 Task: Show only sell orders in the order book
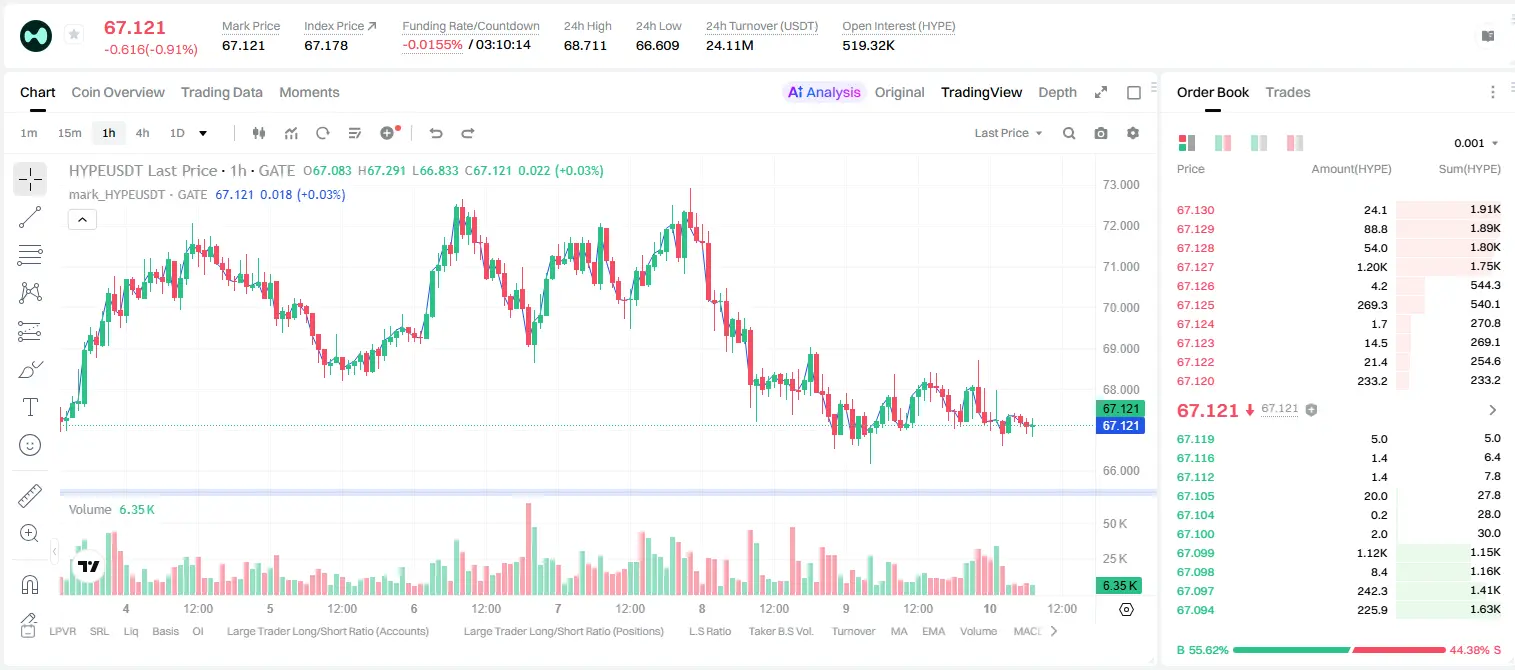click(1295, 143)
